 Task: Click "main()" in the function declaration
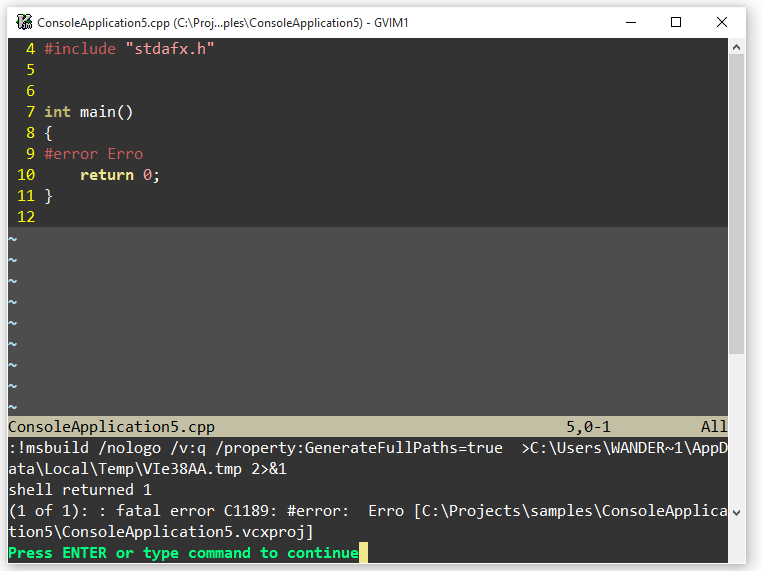(x=106, y=112)
